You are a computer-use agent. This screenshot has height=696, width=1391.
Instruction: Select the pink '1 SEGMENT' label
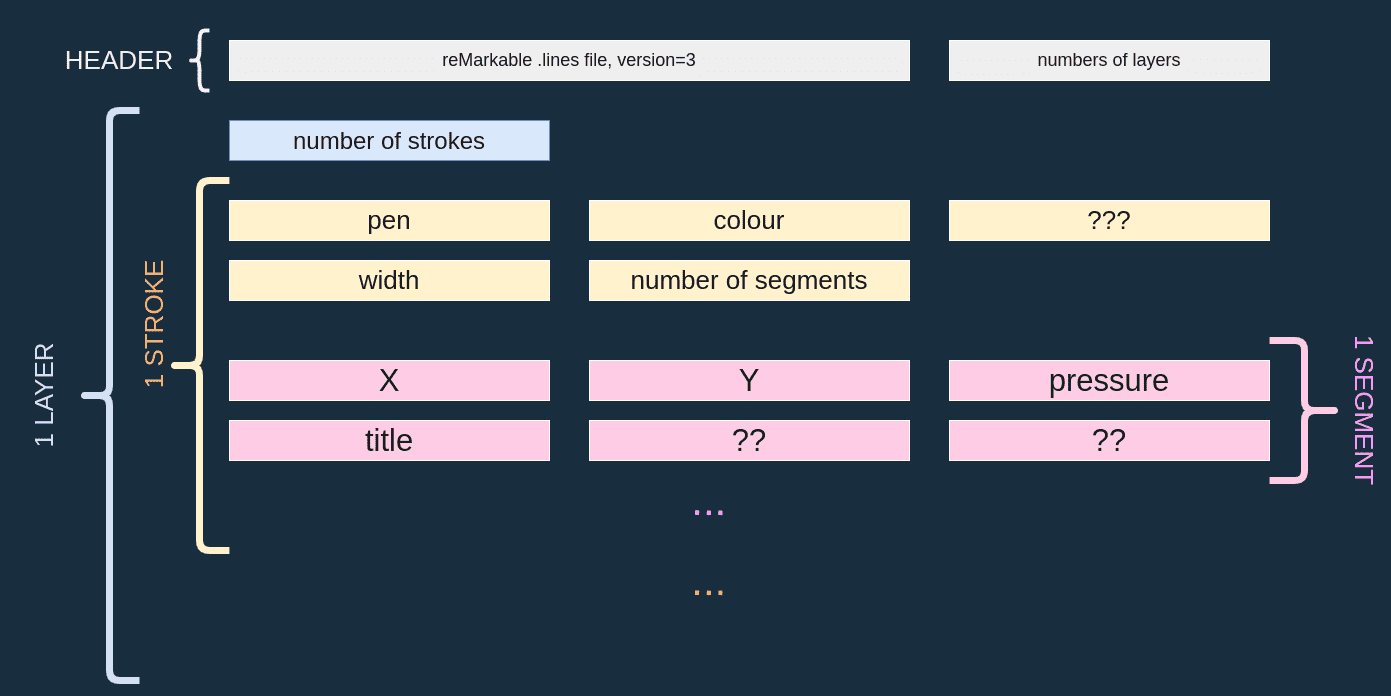[x=1363, y=410]
